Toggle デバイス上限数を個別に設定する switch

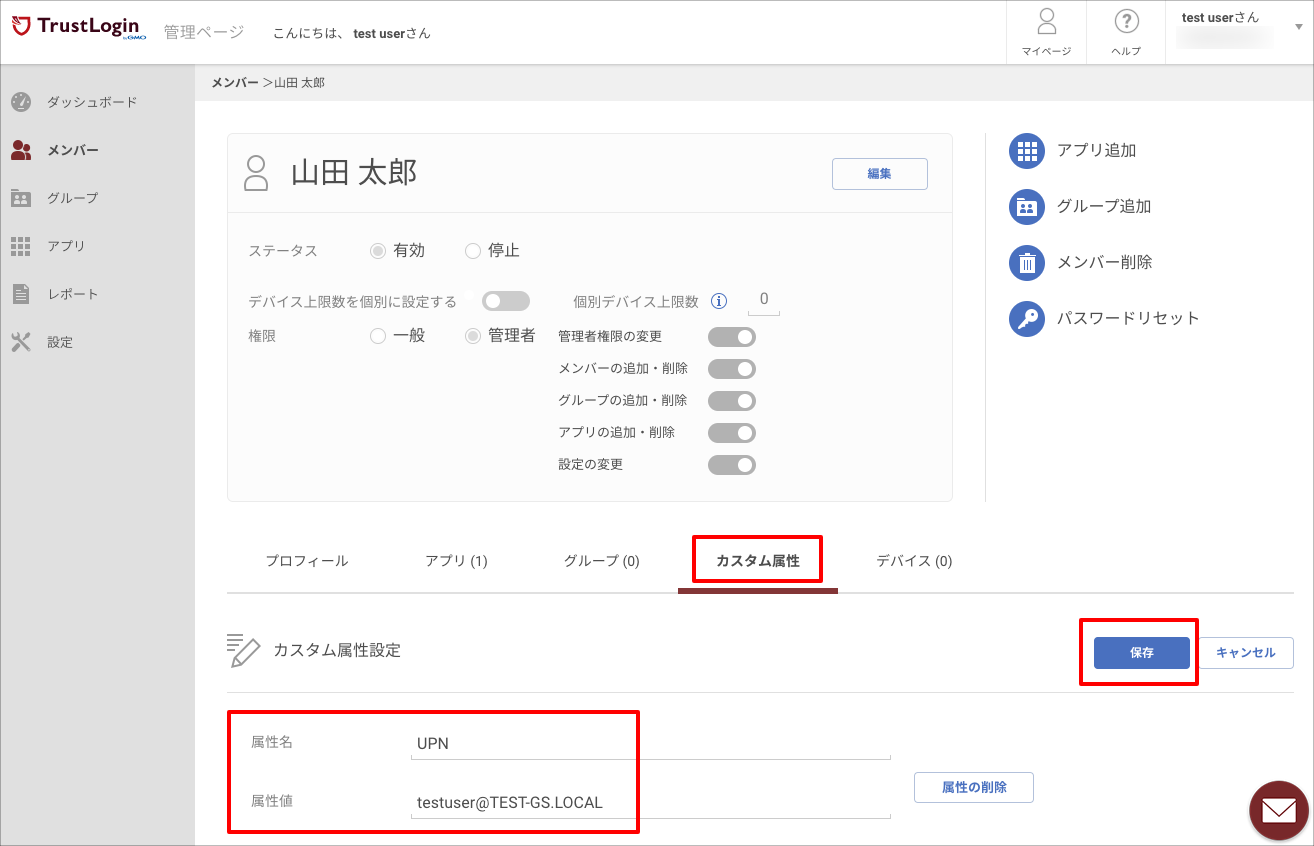pyautogui.click(x=506, y=301)
